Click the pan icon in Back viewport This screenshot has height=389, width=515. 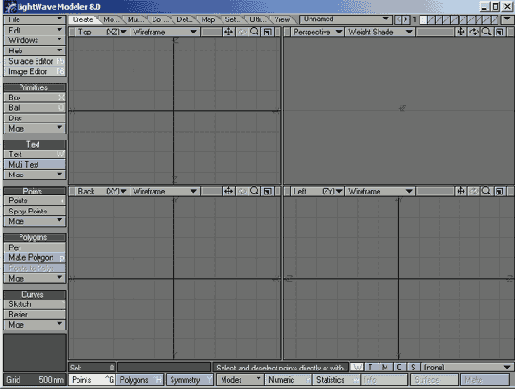click(x=228, y=191)
